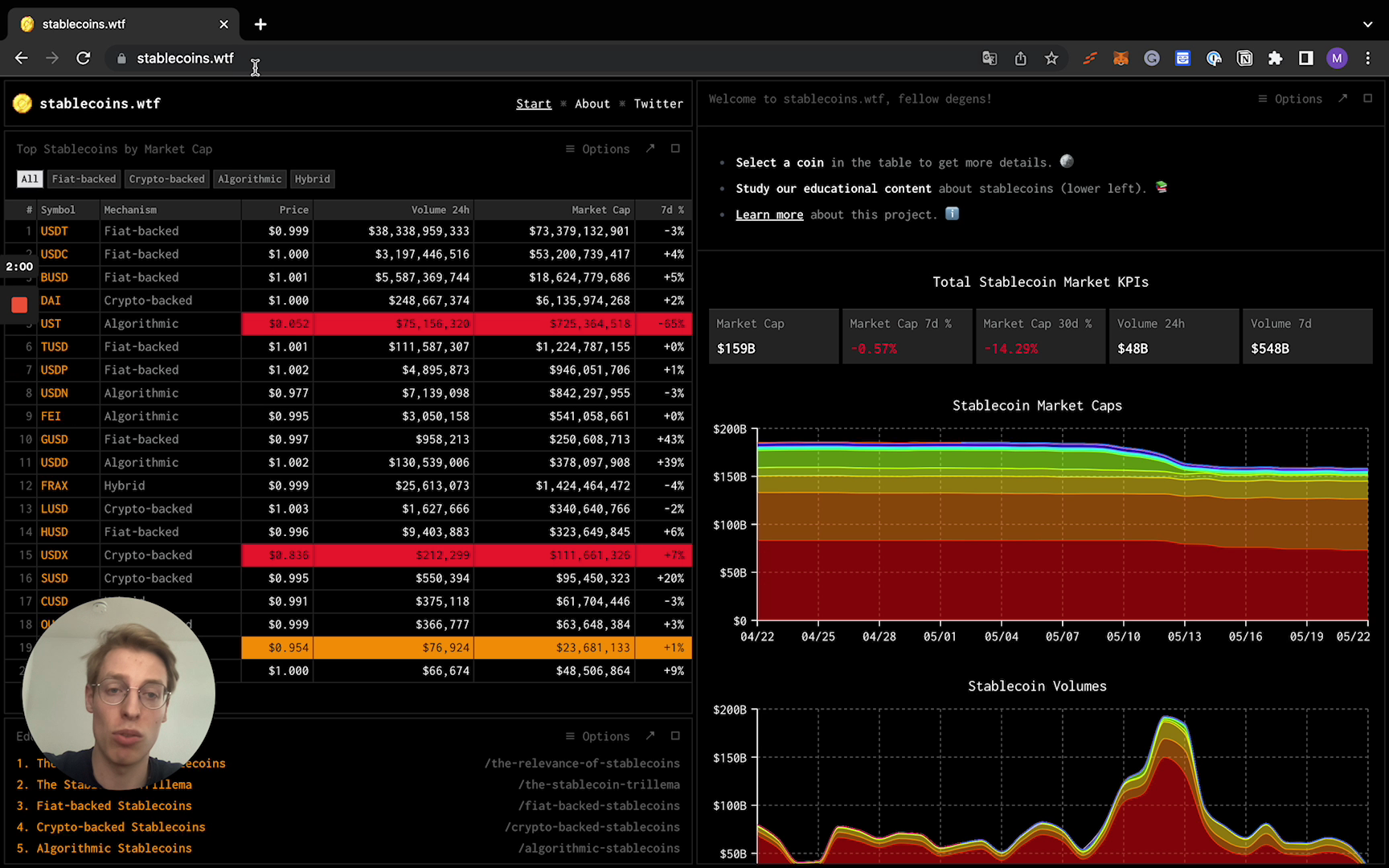The image size is (1389, 868).
Task: Select the USDT coin row
Action: (348, 231)
